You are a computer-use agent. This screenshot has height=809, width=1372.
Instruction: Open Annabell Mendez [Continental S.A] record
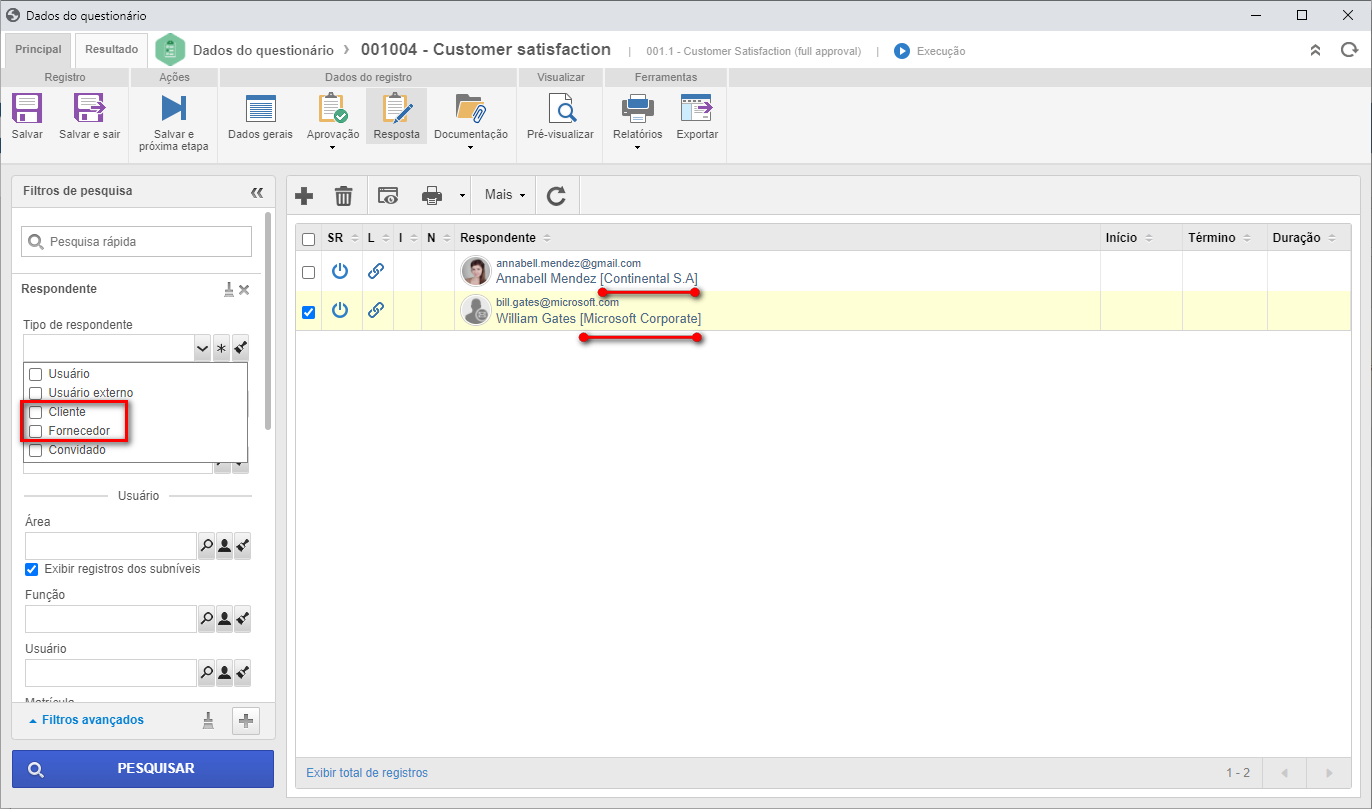(597, 279)
